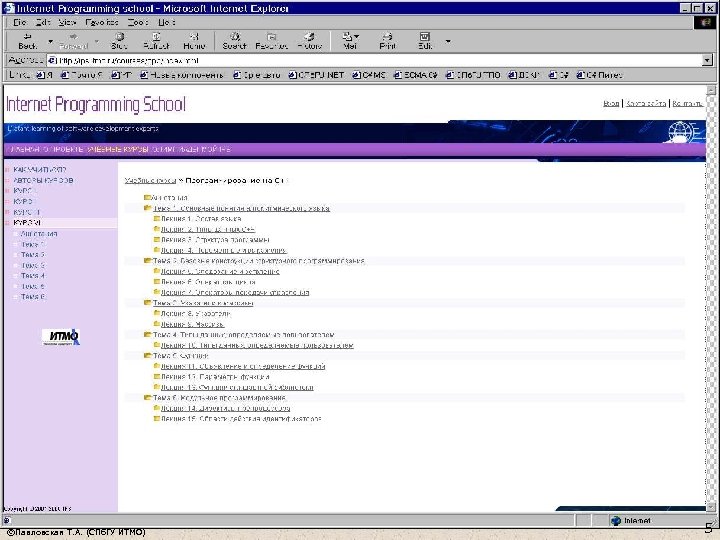Image resolution: width=720 pixels, height=540 pixels.
Task: Collapse the Тема 3 folder in course tree
Action: click(147, 303)
